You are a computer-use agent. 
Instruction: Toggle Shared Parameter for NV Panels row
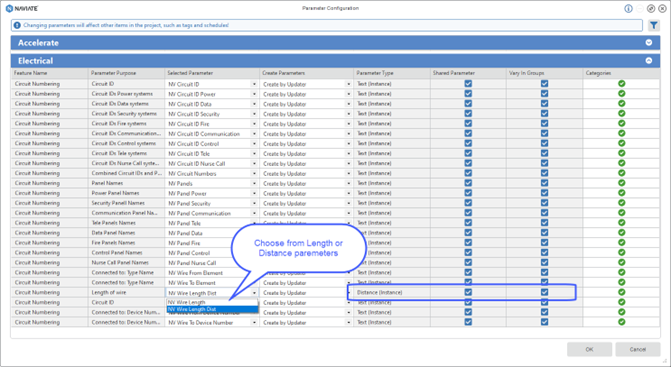coord(468,183)
